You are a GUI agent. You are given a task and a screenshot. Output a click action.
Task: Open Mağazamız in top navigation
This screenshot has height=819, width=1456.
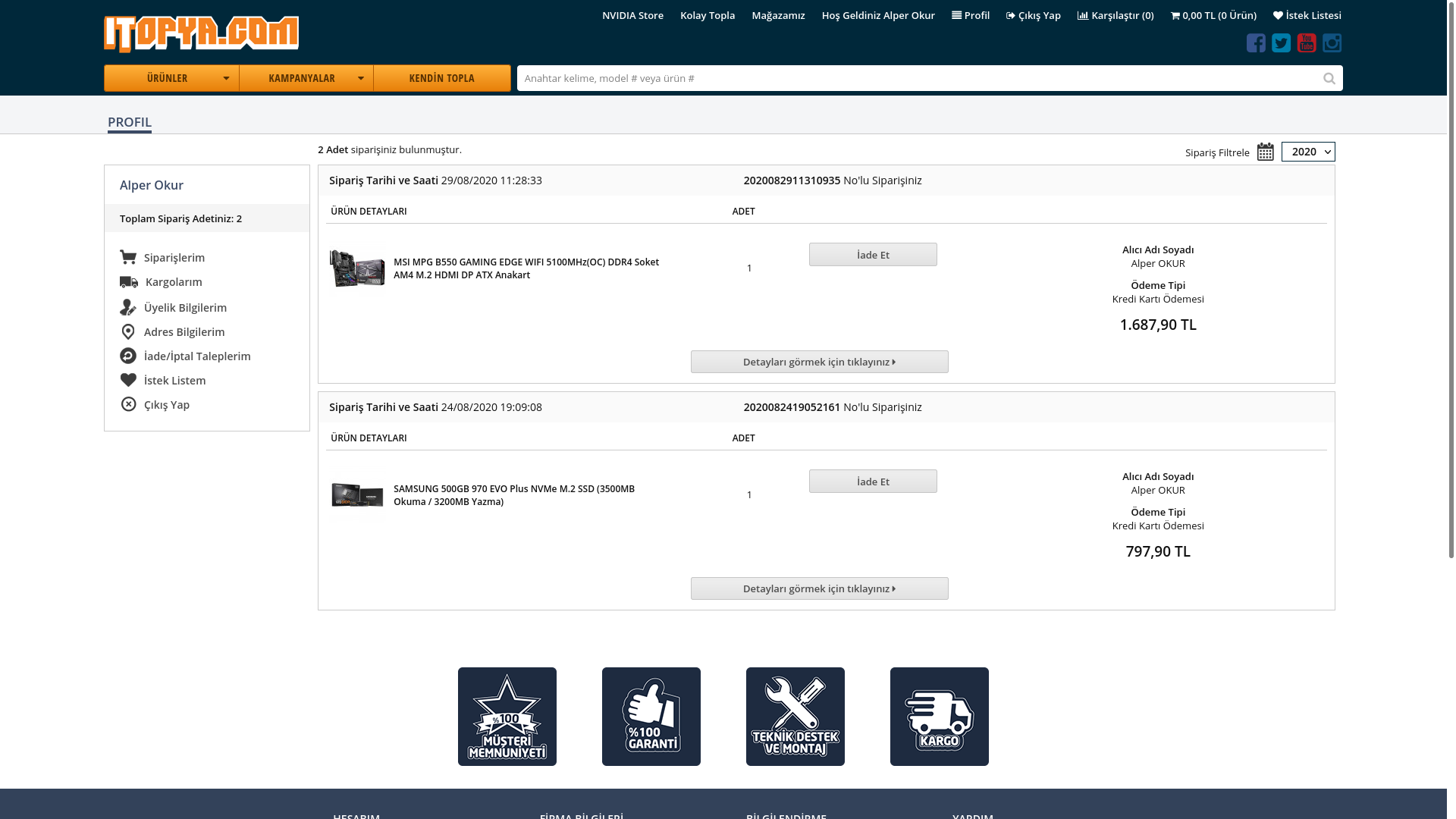click(778, 15)
